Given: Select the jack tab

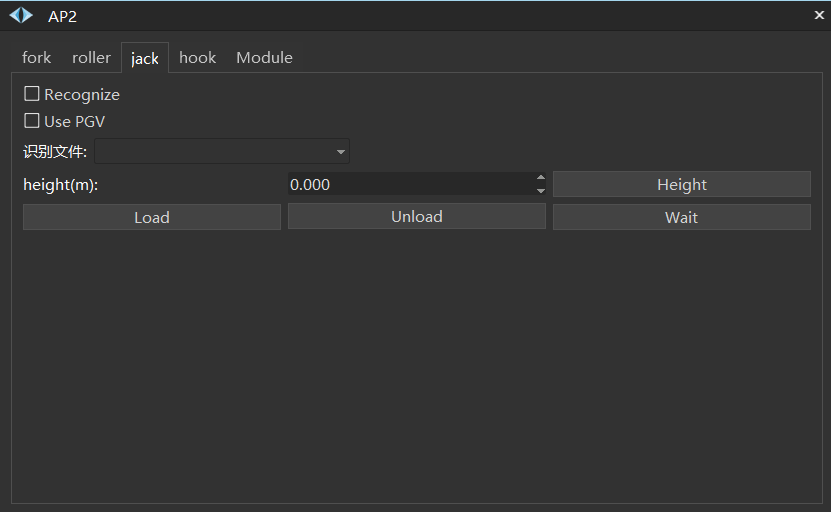Looking at the screenshot, I should pos(145,58).
